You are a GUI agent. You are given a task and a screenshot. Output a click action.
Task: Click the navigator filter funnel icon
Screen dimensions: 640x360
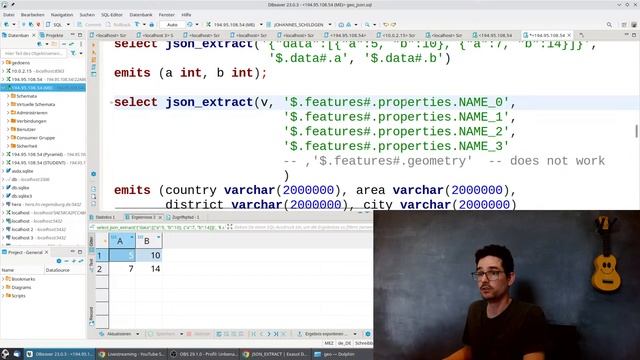pyautogui.click(x=73, y=53)
